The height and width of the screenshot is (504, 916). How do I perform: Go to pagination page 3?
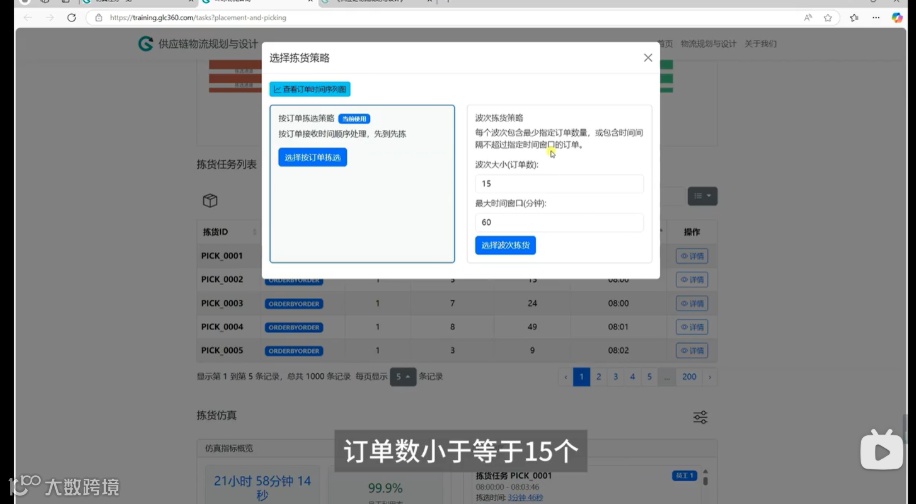615,377
